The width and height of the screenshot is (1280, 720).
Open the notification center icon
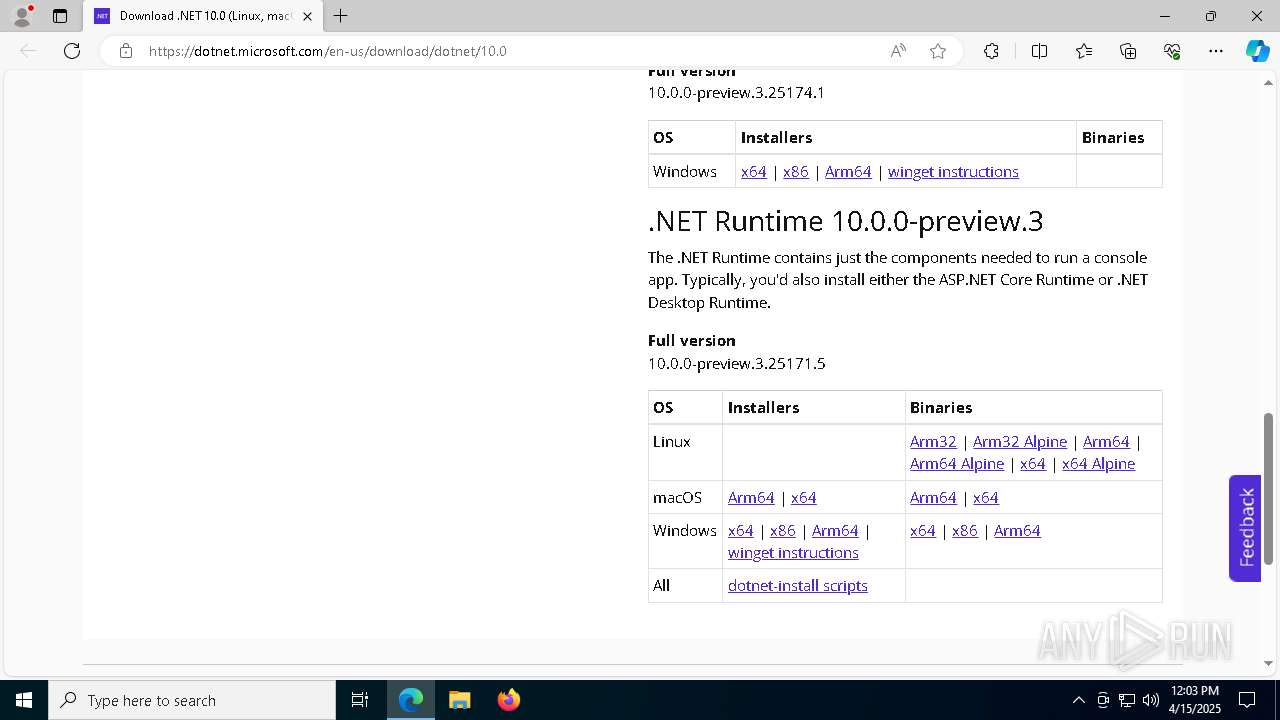point(1247,700)
